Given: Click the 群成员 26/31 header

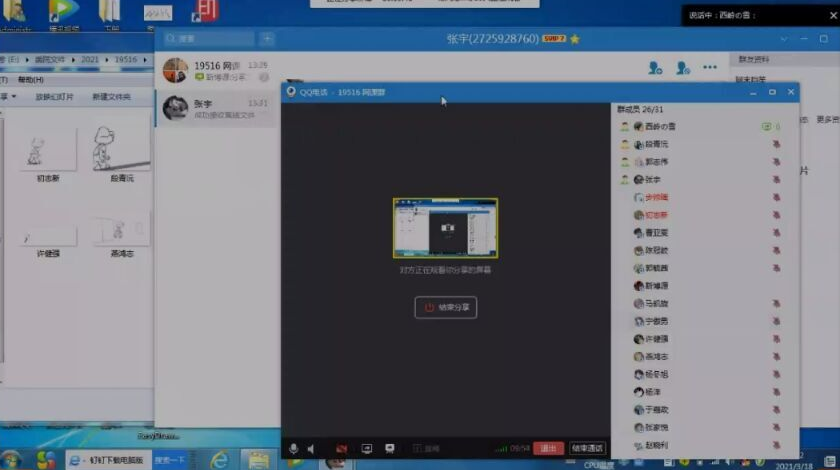Looking at the screenshot, I should [640, 109].
